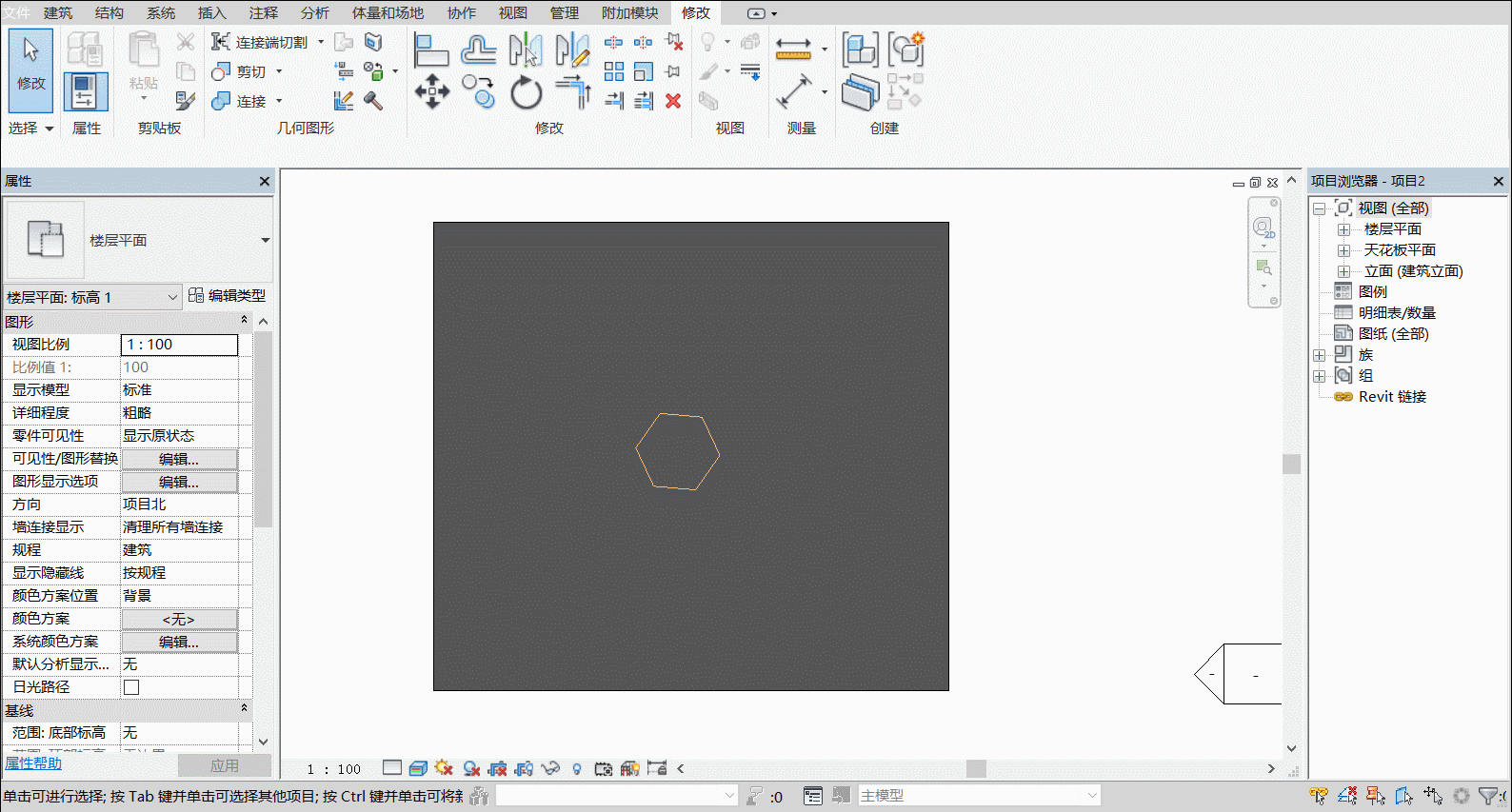The height and width of the screenshot is (812, 1512).
Task: Open the Create Parts tool
Action: pos(860,92)
